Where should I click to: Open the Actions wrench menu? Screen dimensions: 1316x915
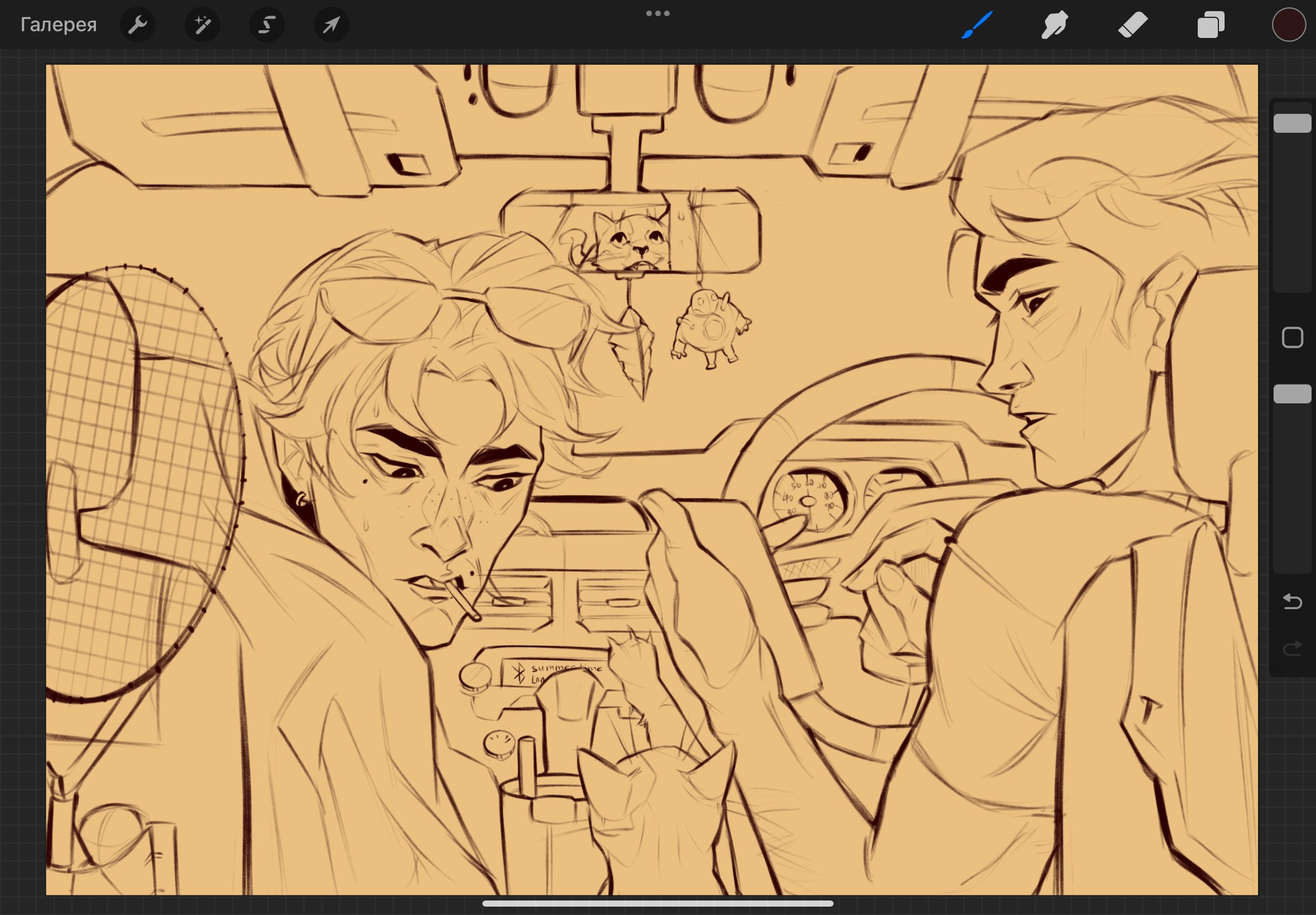(x=138, y=25)
